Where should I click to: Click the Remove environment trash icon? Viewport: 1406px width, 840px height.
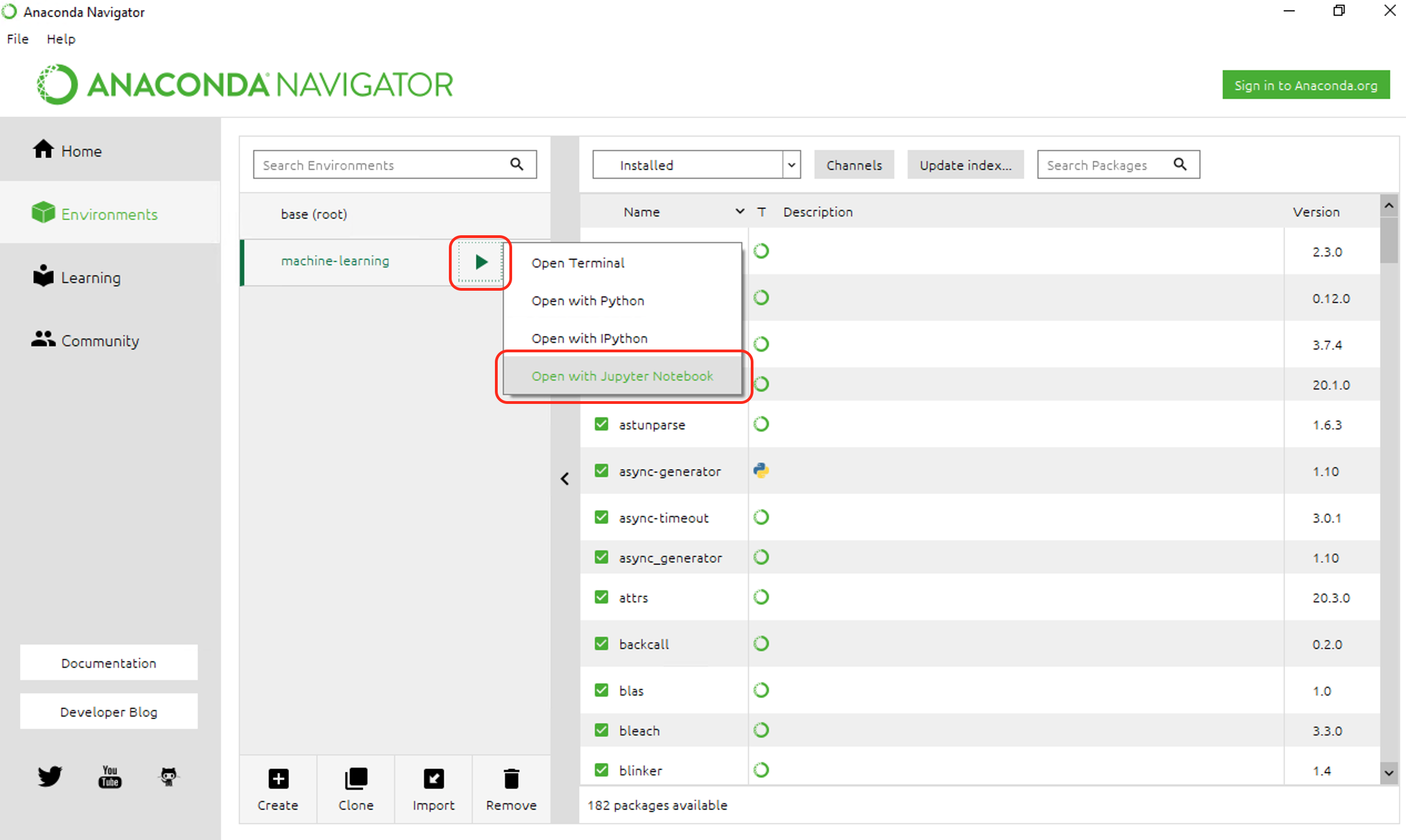(x=511, y=780)
